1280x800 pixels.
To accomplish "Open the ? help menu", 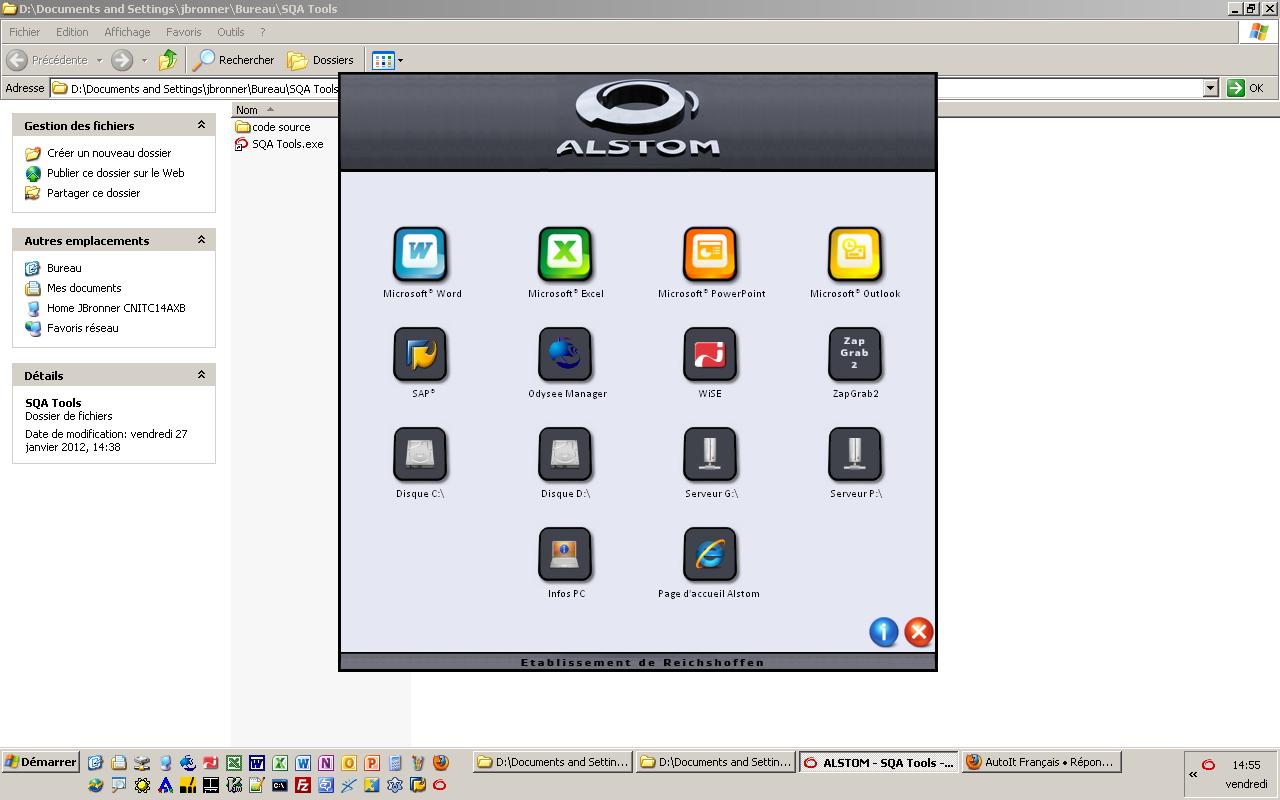I will (x=263, y=32).
